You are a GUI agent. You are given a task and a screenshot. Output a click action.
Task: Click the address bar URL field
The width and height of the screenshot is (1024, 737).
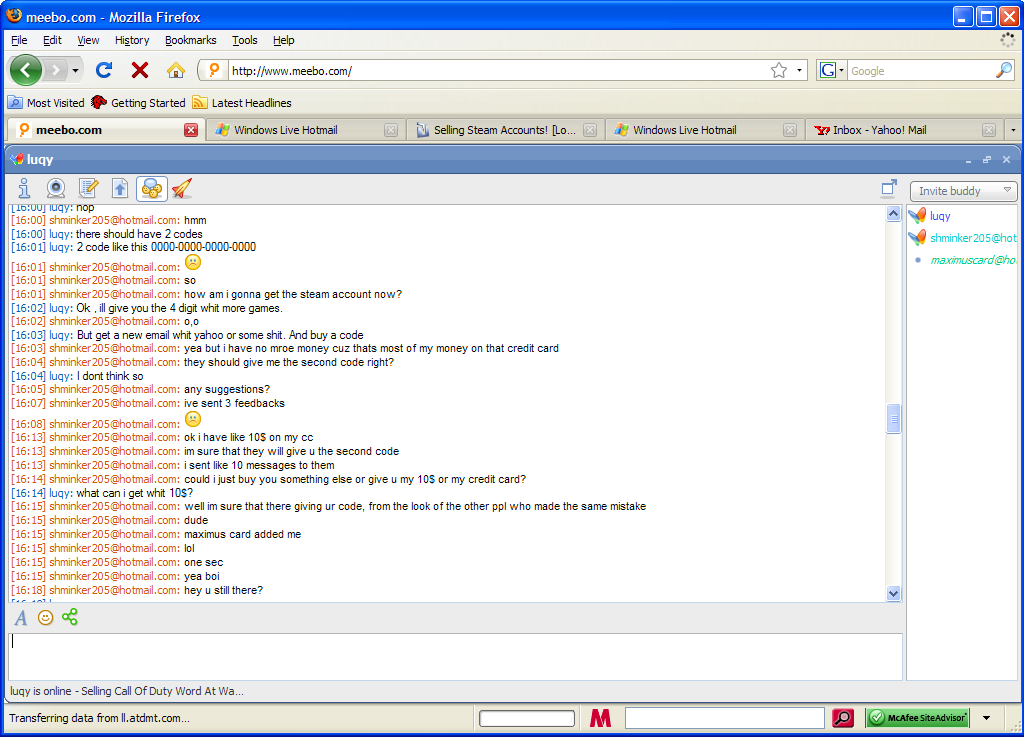pyautogui.click(x=498, y=71)
